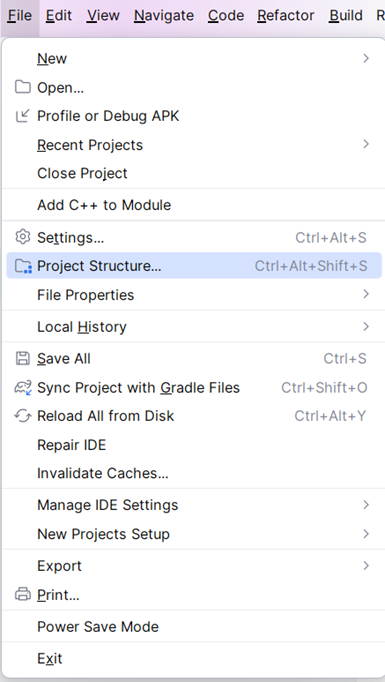Click the floppy disk Save All icon
This screenshot has height=682, width=385.
[23, 358]
